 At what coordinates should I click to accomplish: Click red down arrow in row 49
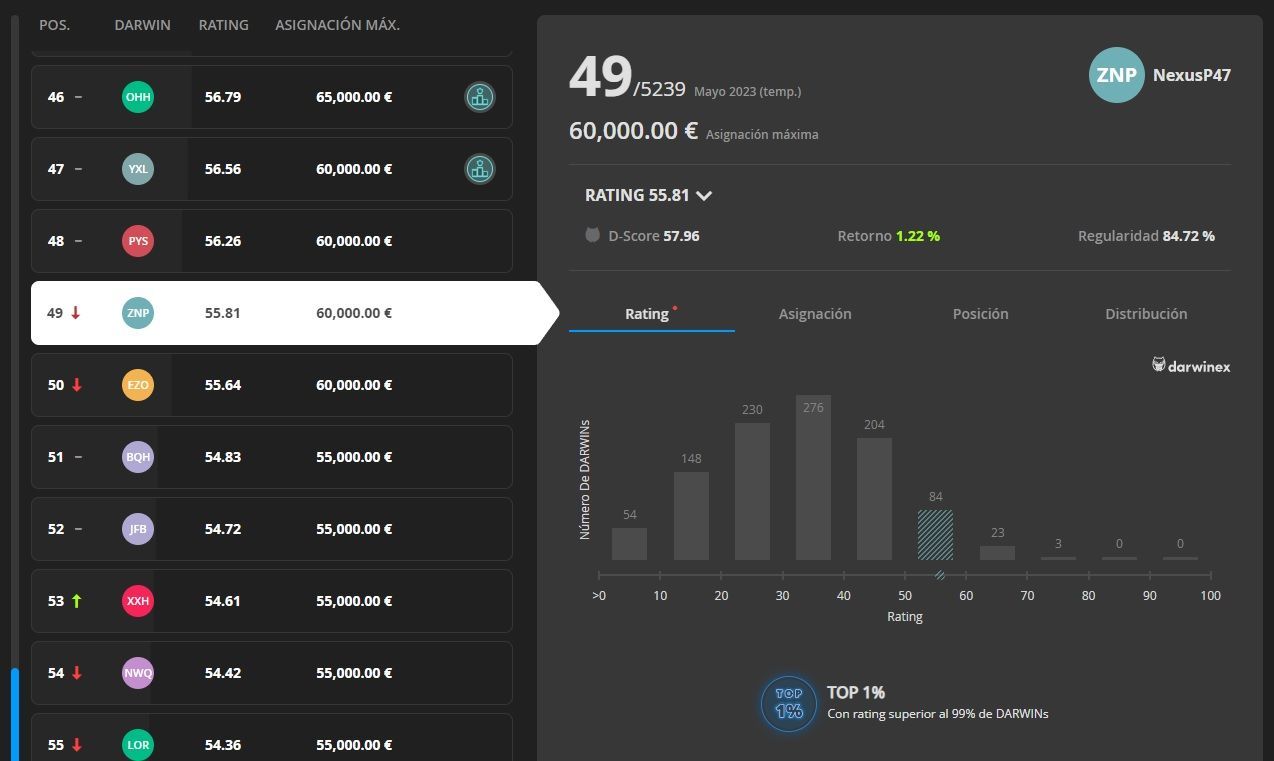point(76,313)
